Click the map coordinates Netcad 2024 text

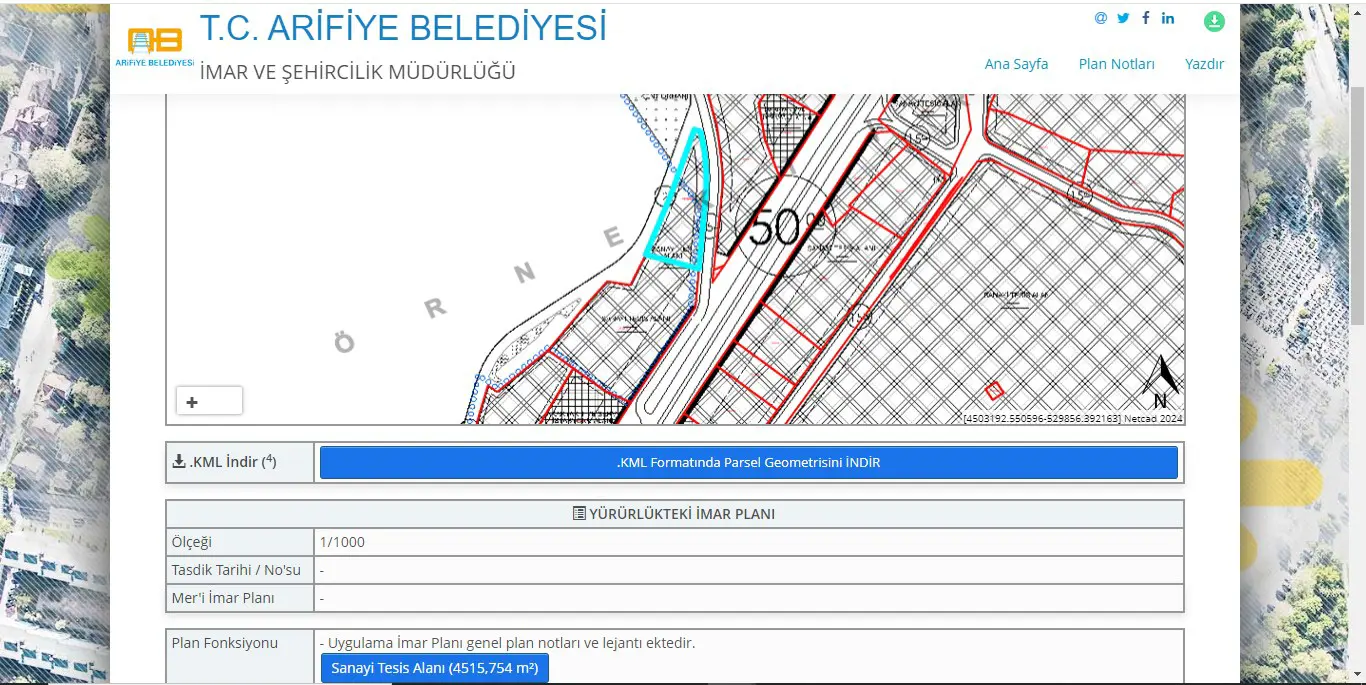point(1072,418)
